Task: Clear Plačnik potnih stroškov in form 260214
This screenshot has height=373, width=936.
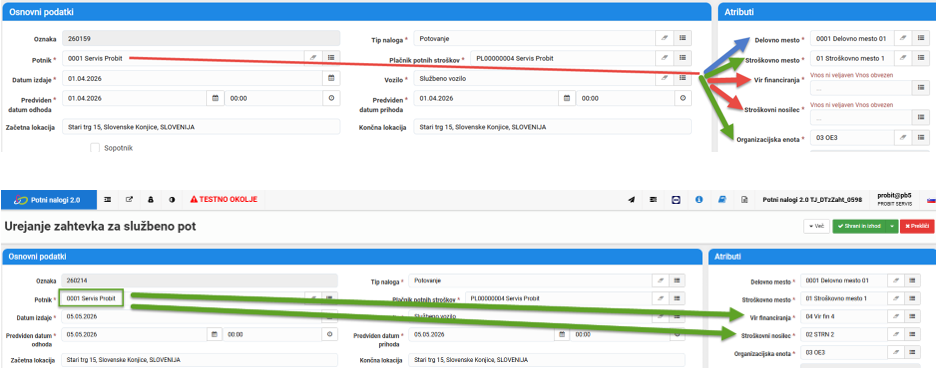Action: point(659,298)
